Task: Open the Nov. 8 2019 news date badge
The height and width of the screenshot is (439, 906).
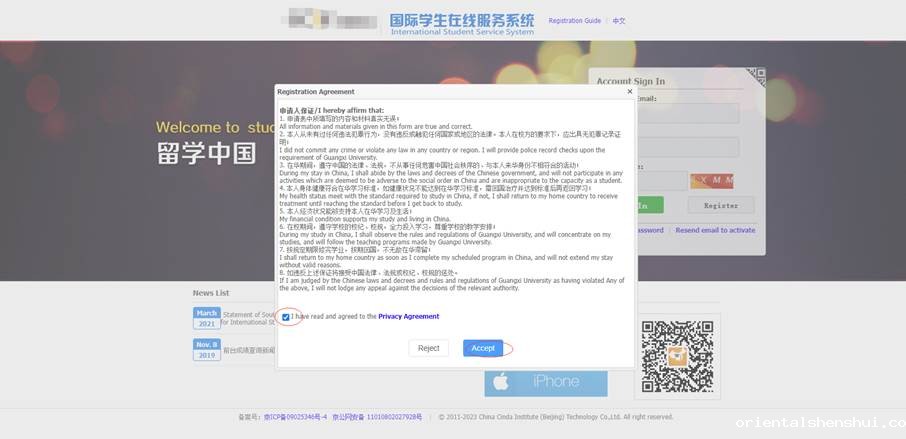Action: coord(206,349)
